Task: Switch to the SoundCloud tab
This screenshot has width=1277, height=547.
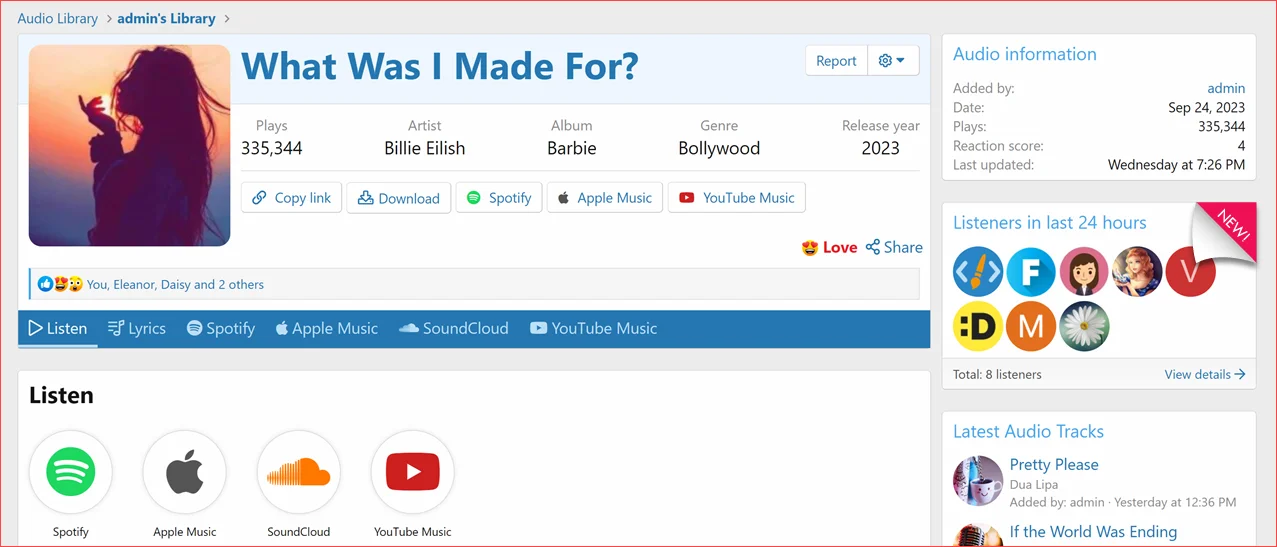Action: point(453,328)
